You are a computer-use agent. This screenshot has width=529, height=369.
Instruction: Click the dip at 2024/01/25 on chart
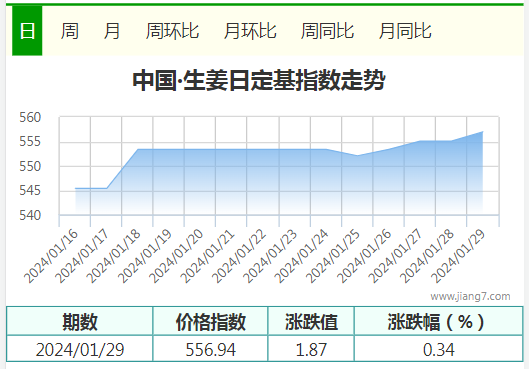357,155
